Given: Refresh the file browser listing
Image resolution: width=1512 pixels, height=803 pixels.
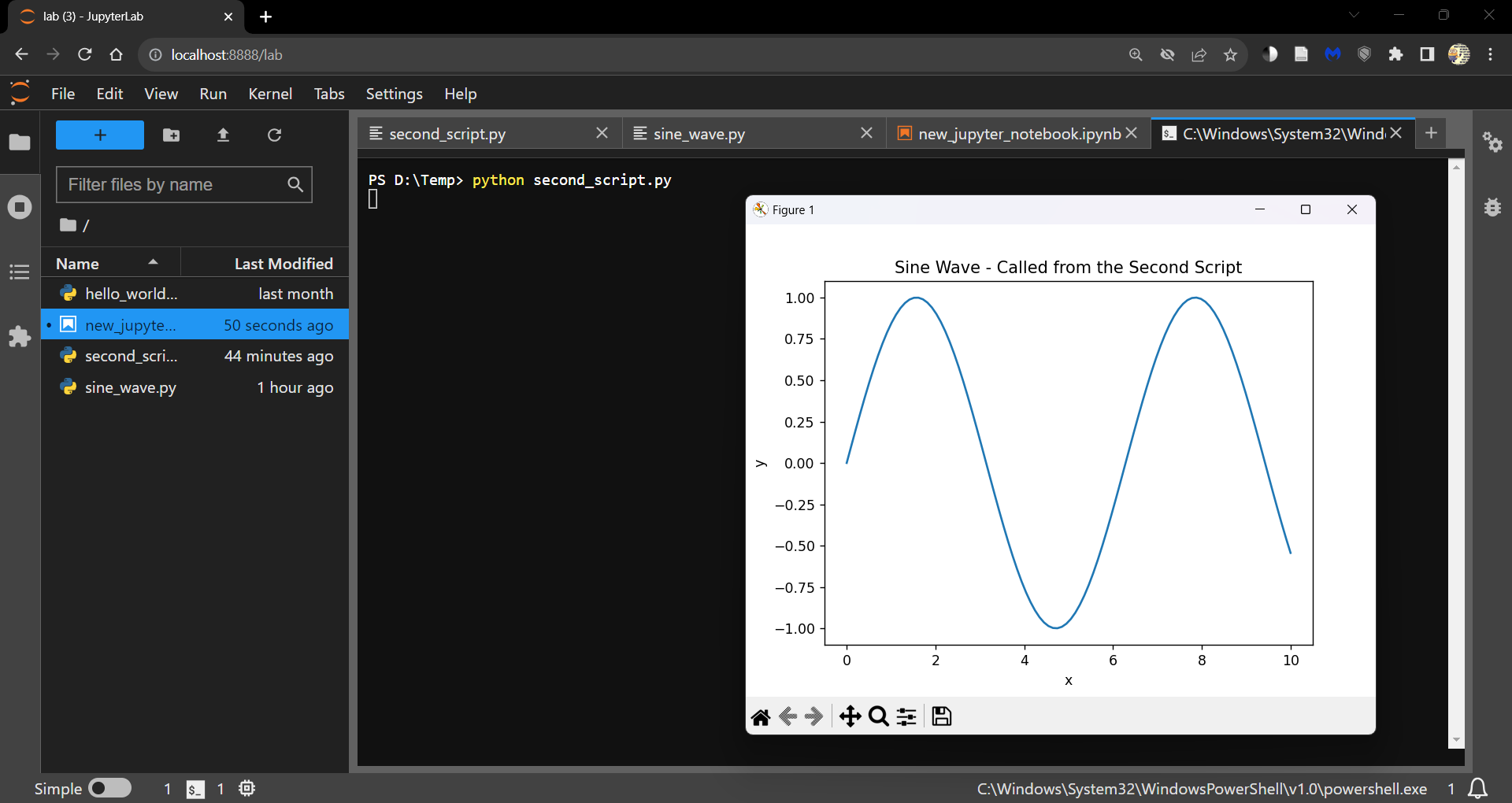Looking at the screenshot, I should [274, 135].
